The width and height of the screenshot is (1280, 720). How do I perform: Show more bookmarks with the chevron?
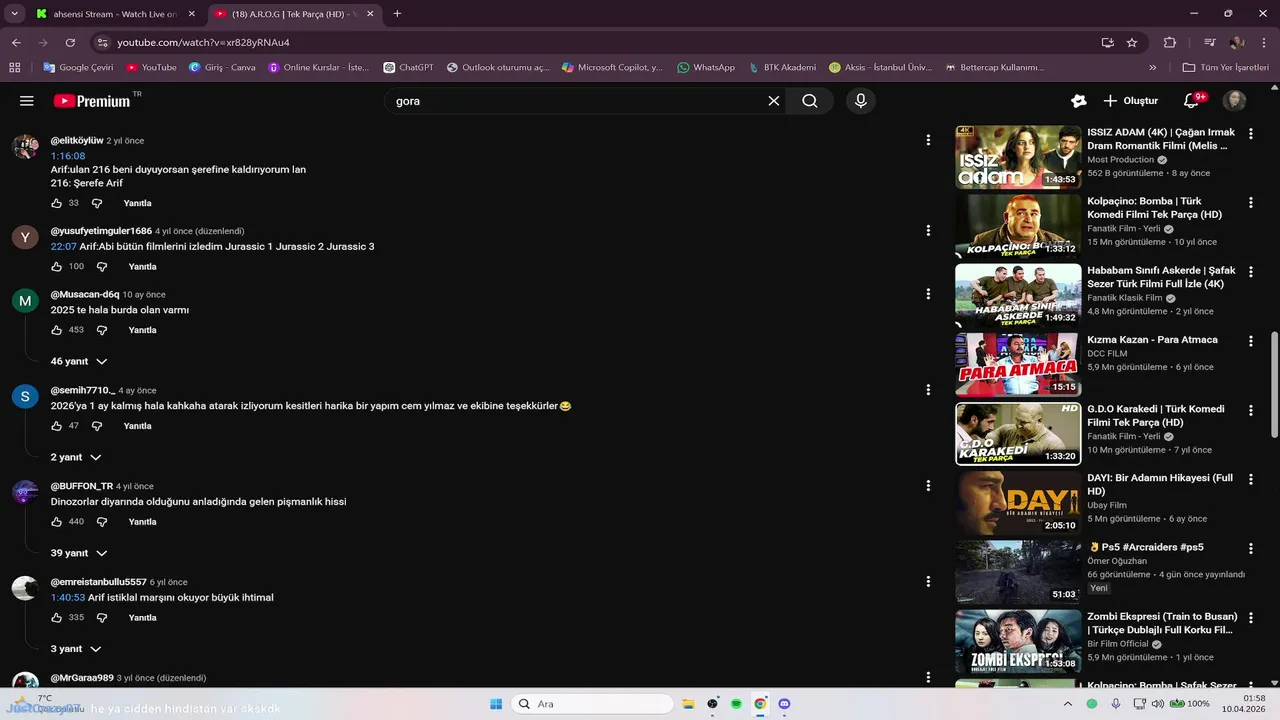[x=1152, y=68]
